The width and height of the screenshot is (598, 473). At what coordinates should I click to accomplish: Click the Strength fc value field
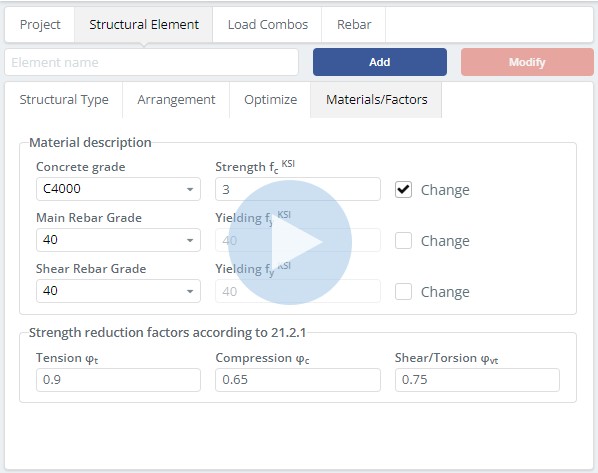coord(297,189)
